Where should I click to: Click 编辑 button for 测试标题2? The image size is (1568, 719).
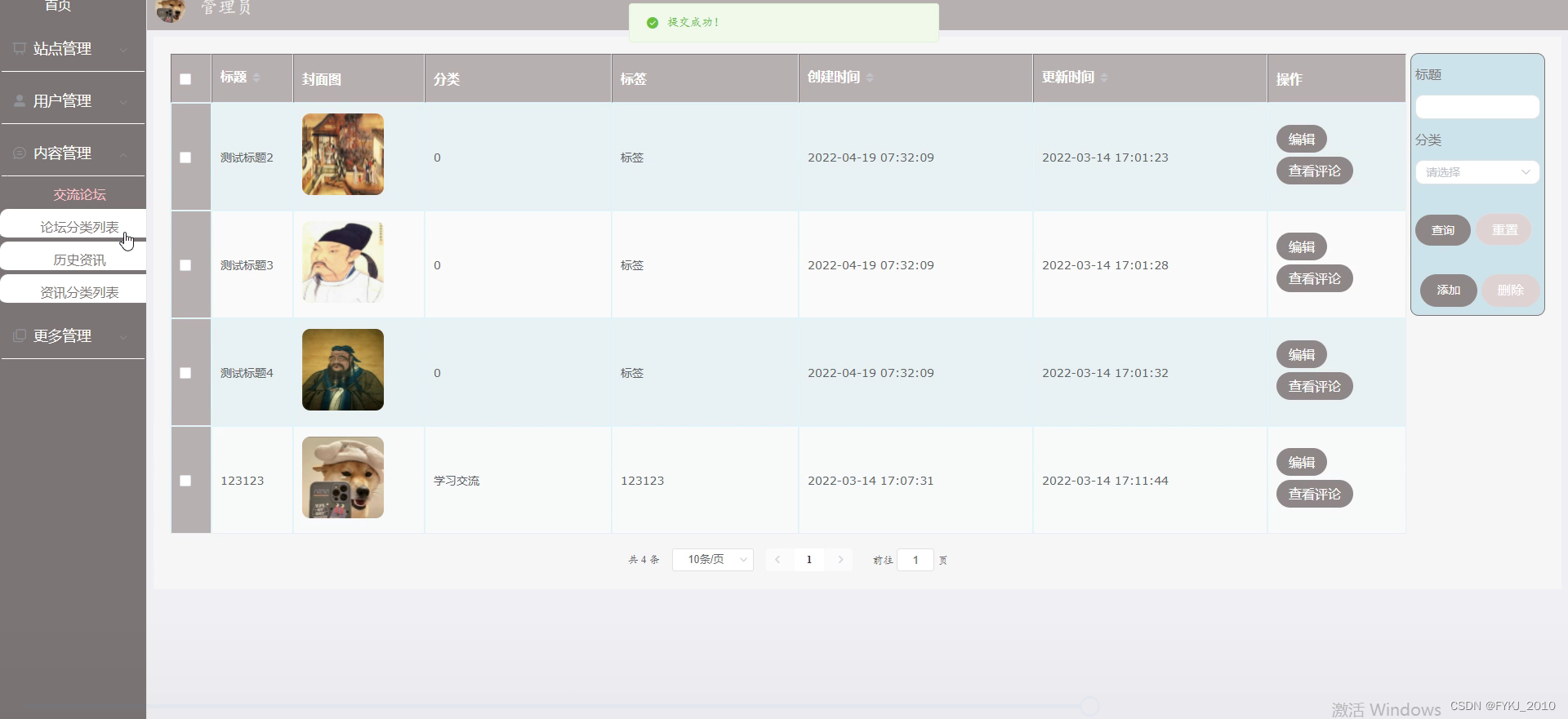pos(1302,139)
